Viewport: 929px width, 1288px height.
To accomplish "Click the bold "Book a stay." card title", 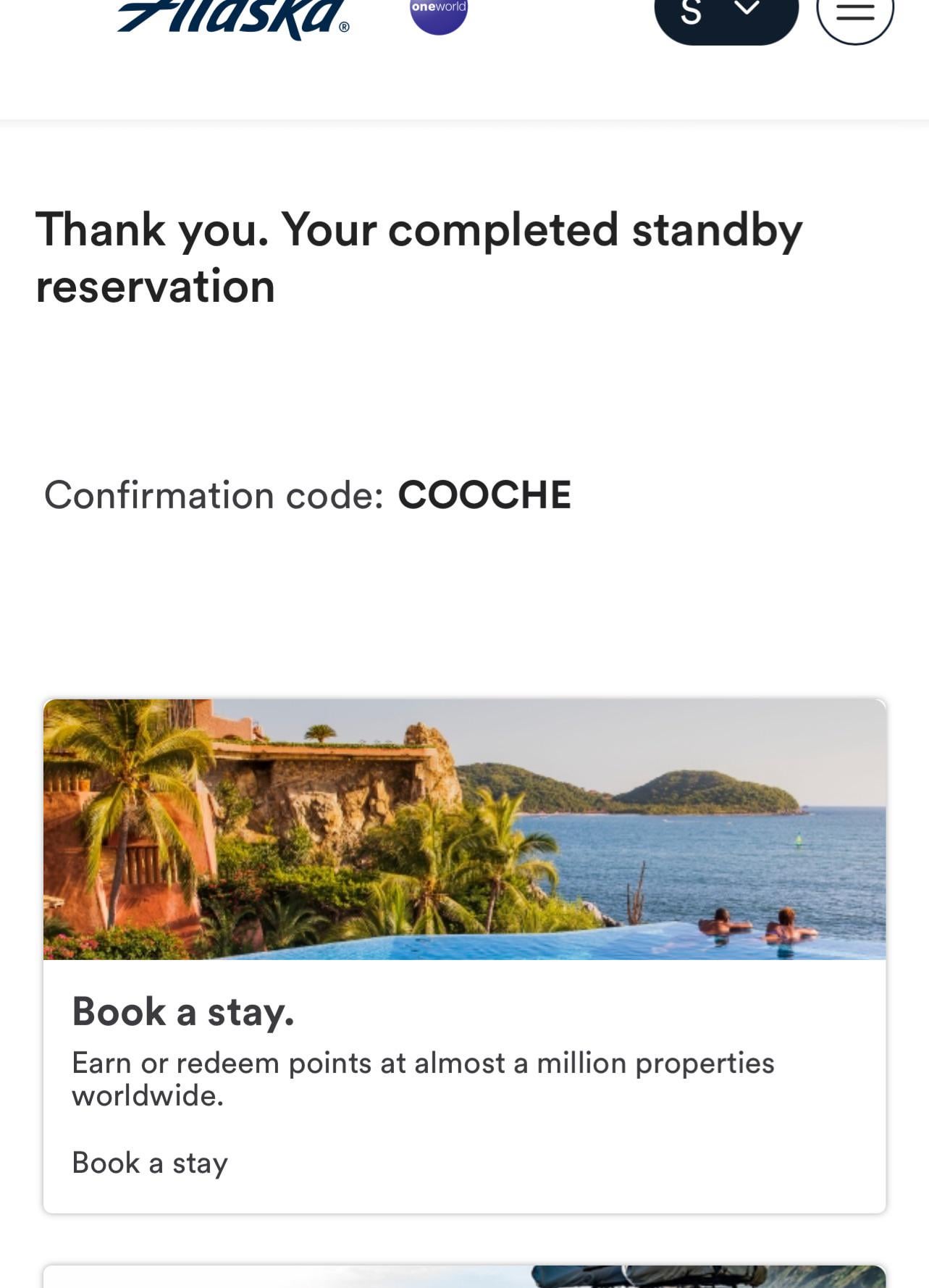I will 183,1011.
